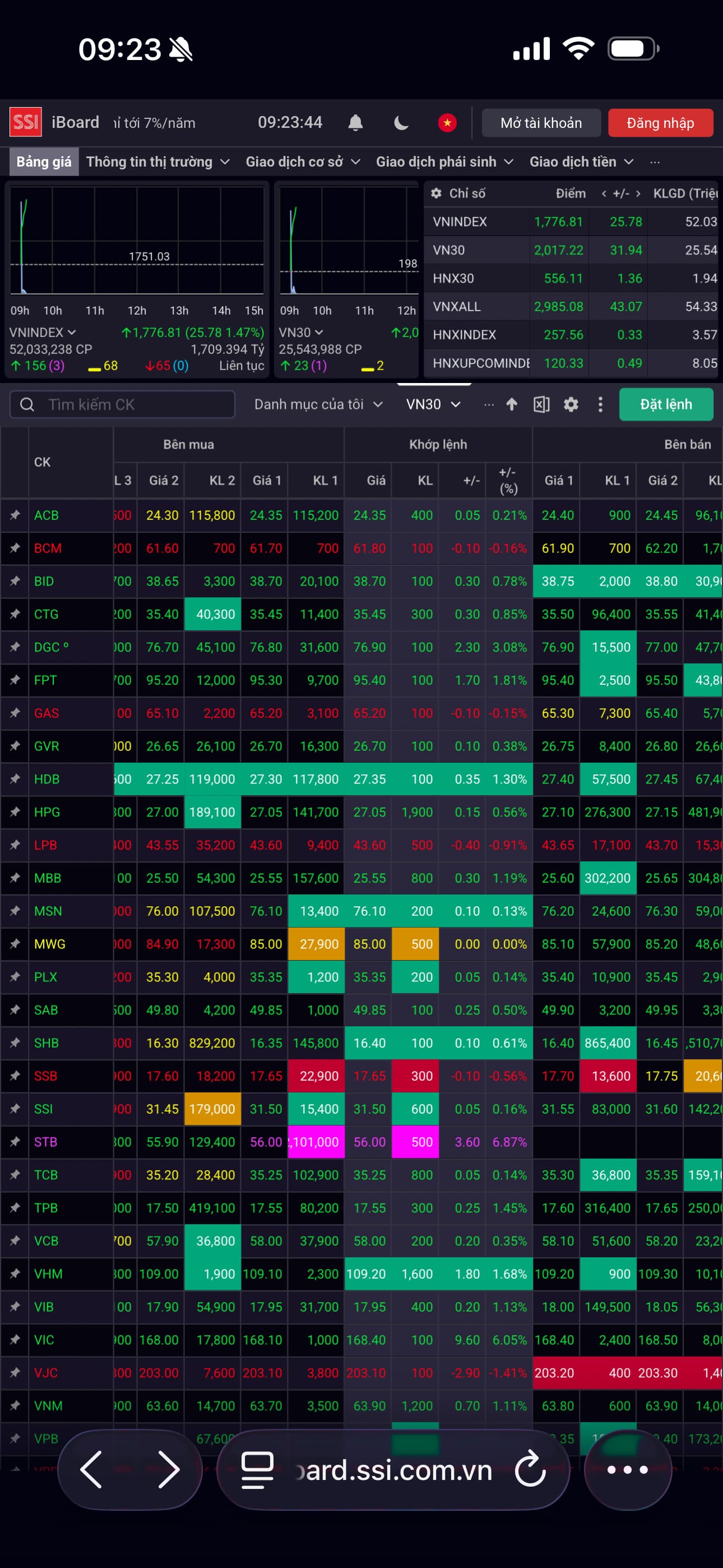Open the VNINDEX intraday chart
723x1568 pixels.
137,241
